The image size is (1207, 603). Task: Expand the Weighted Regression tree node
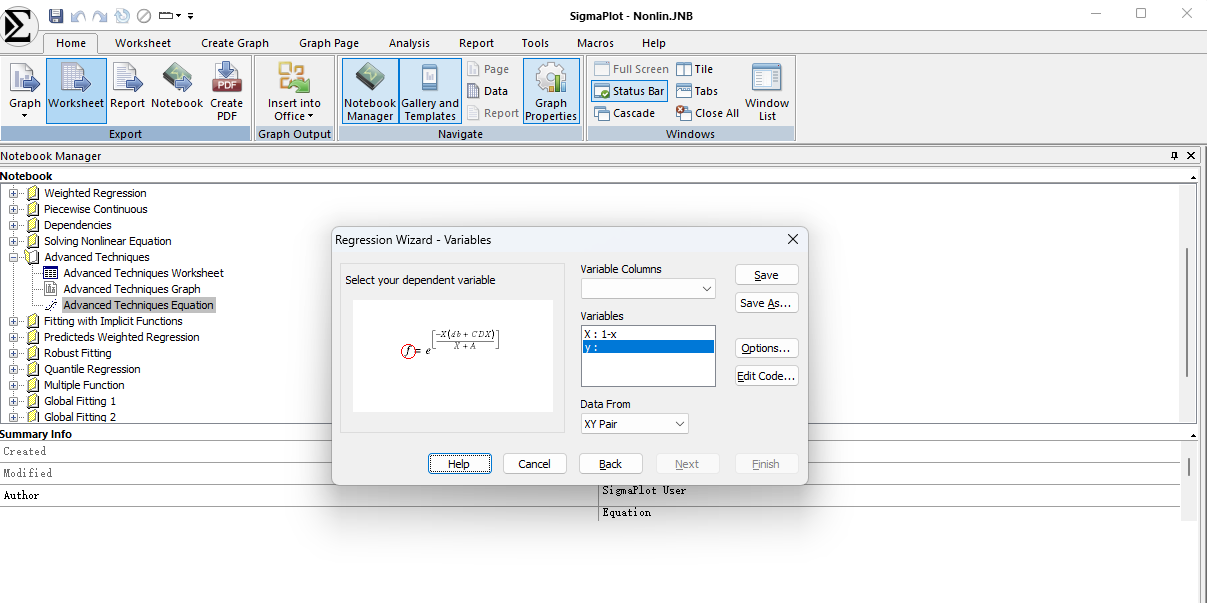point(14,193)
